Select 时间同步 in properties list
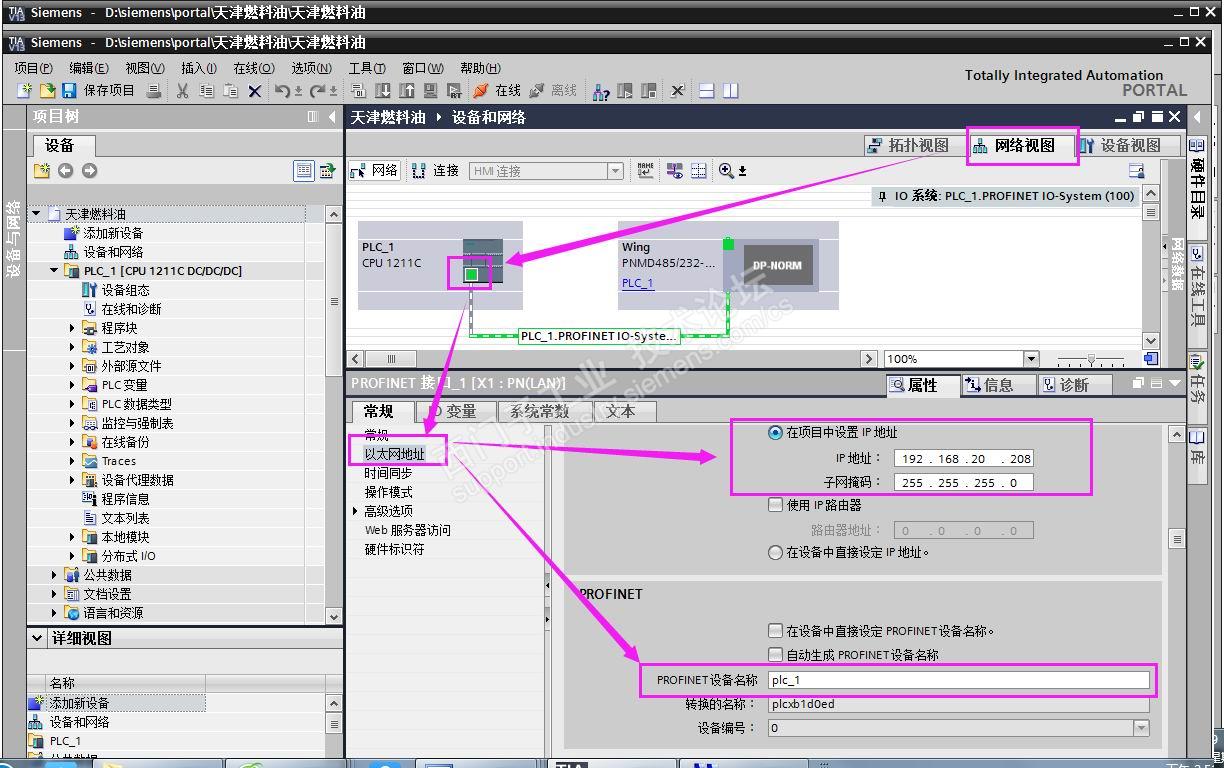The height and width of the screenshot is (768, 1224). [x=388, y=473]
